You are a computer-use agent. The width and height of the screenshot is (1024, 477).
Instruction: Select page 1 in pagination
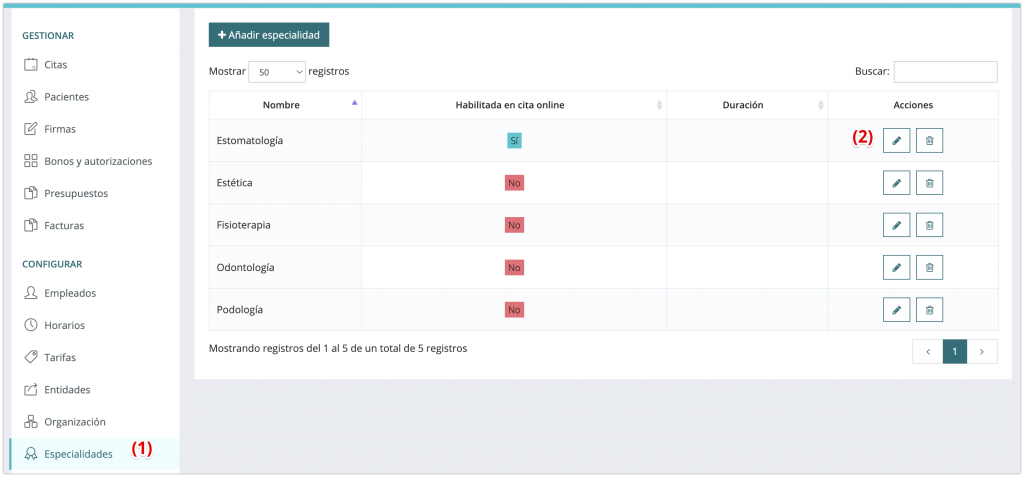click(955, 351)
